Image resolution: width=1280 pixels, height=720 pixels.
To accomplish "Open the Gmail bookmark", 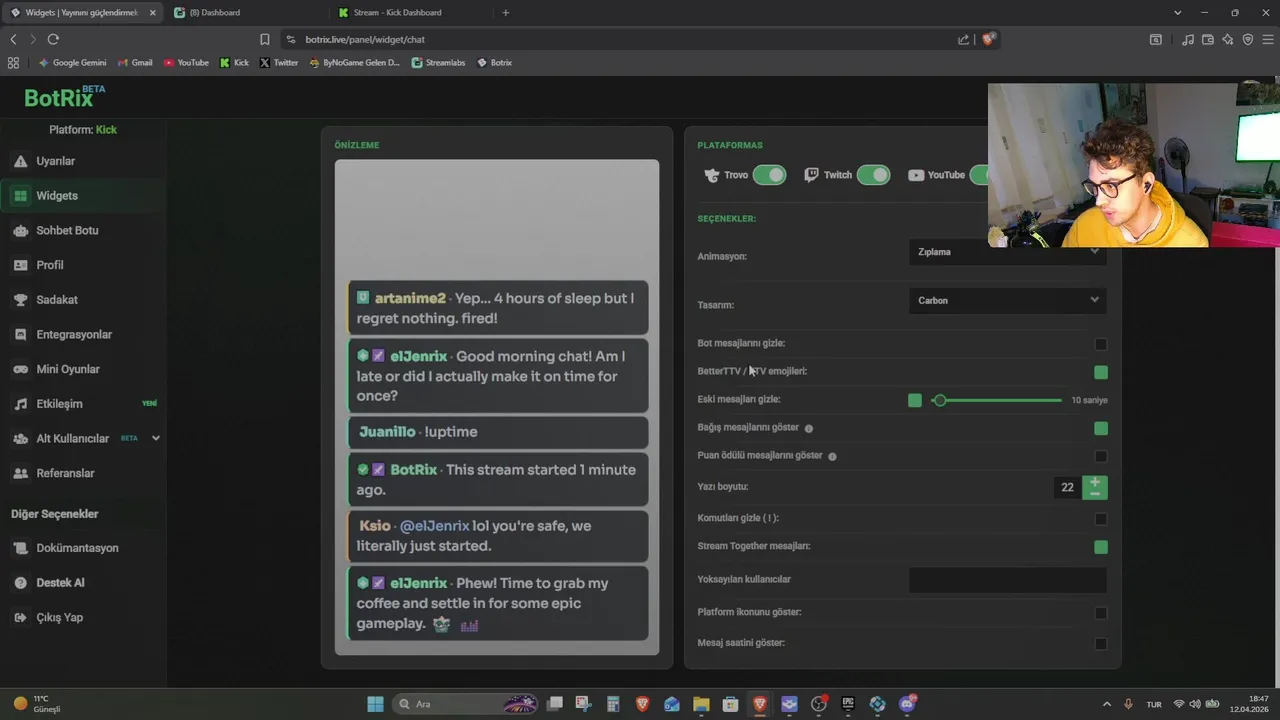I will (135, 62).
